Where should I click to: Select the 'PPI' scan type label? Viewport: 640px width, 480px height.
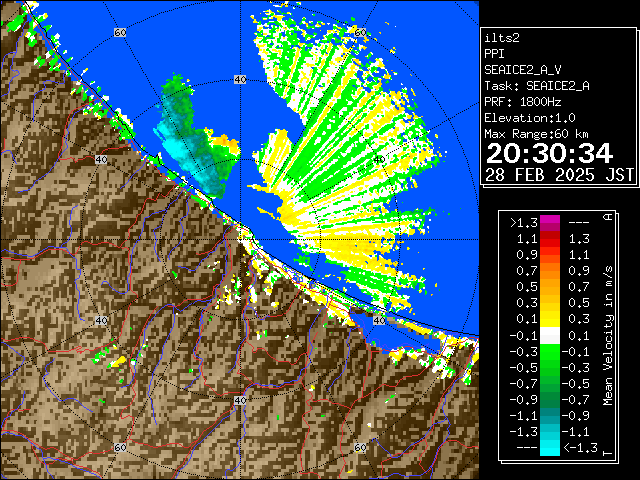[494, 54]
